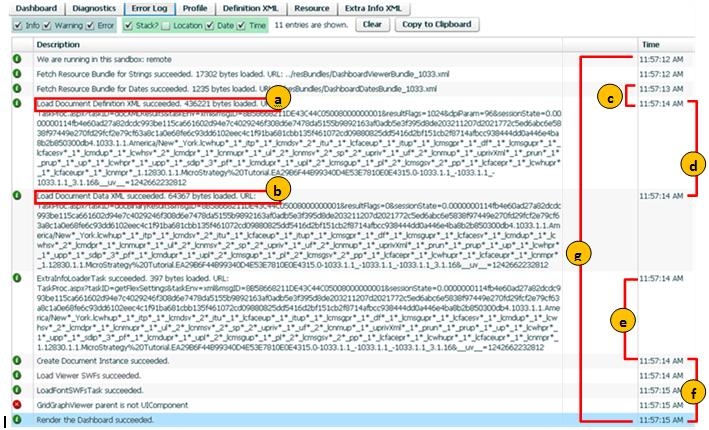This screenshot has width=709, height=430.
Task: Toggle the Time column checkbox
Action: pos(242,25)
